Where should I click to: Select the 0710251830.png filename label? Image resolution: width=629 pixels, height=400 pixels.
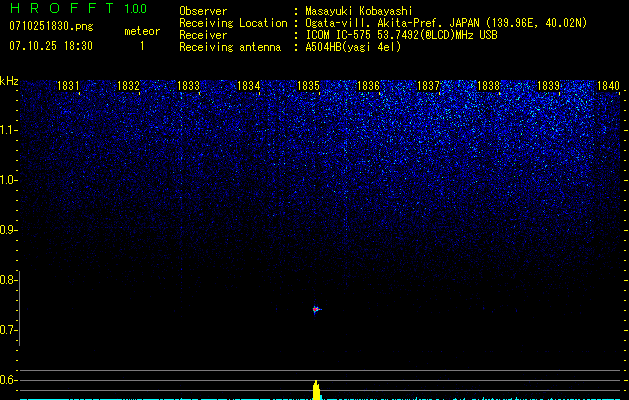click(50, 26)
